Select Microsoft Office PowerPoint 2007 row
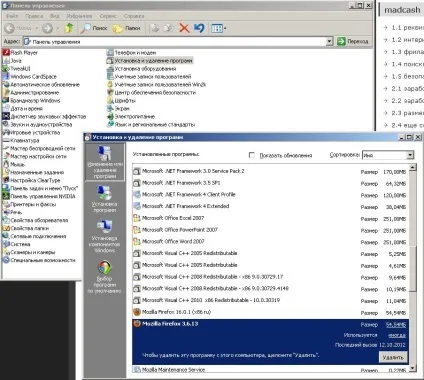The image size is (424, 380). [270, 230]
